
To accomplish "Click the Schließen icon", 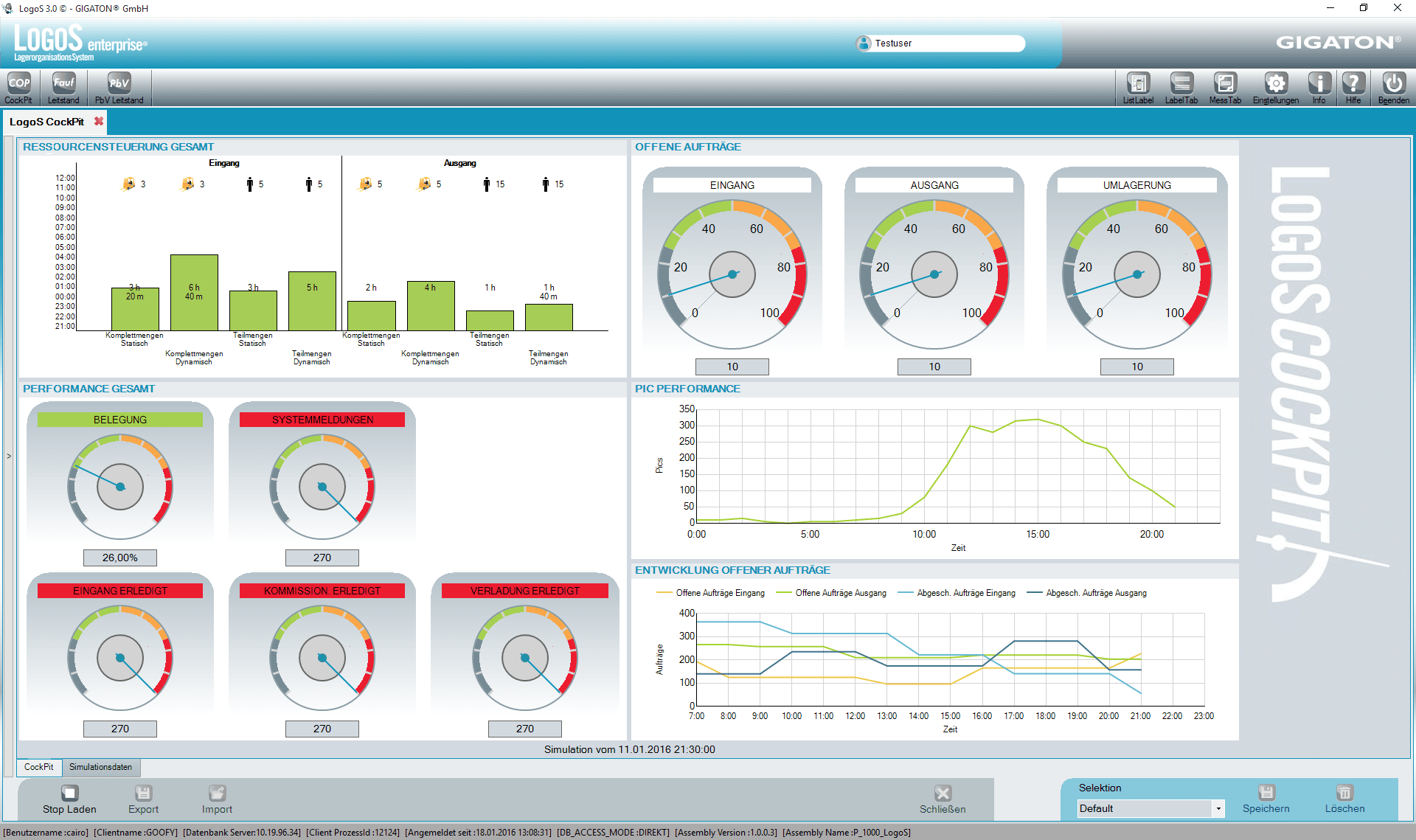I will (x=943, y=793).
